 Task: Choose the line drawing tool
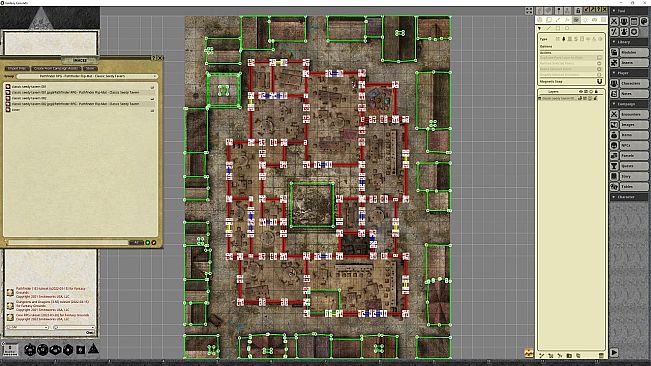click(548, 28)
